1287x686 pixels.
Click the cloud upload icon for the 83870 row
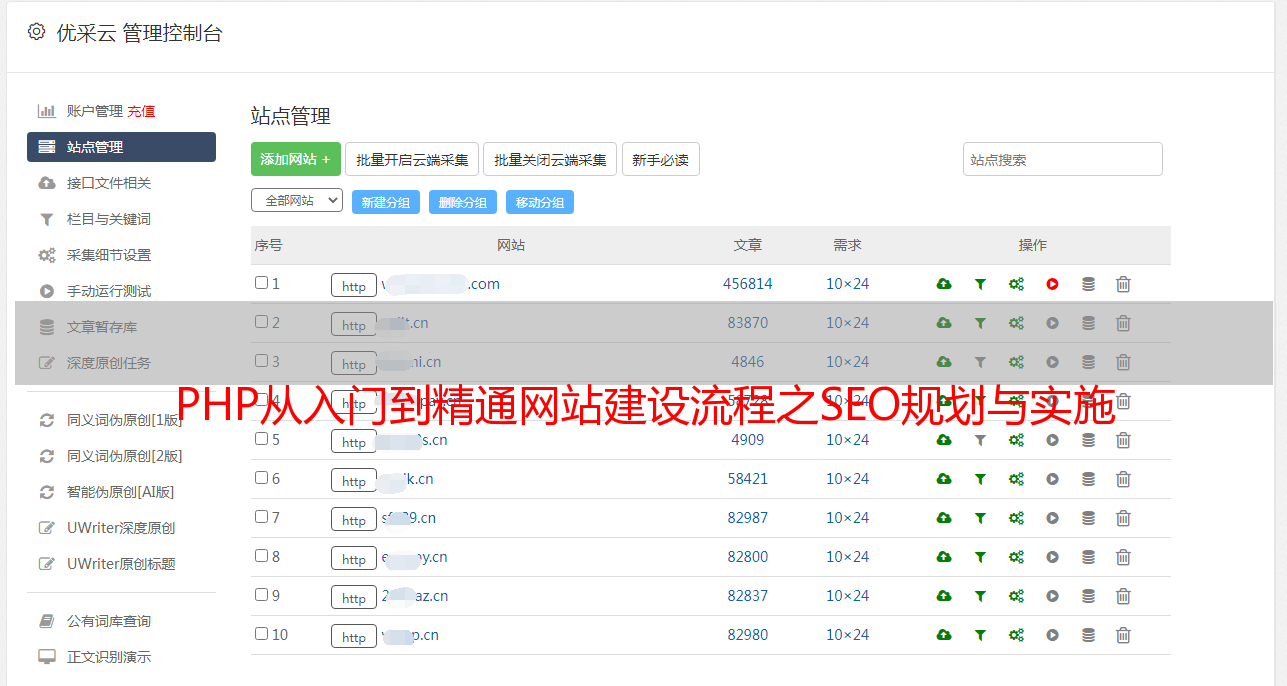(944, 323)
